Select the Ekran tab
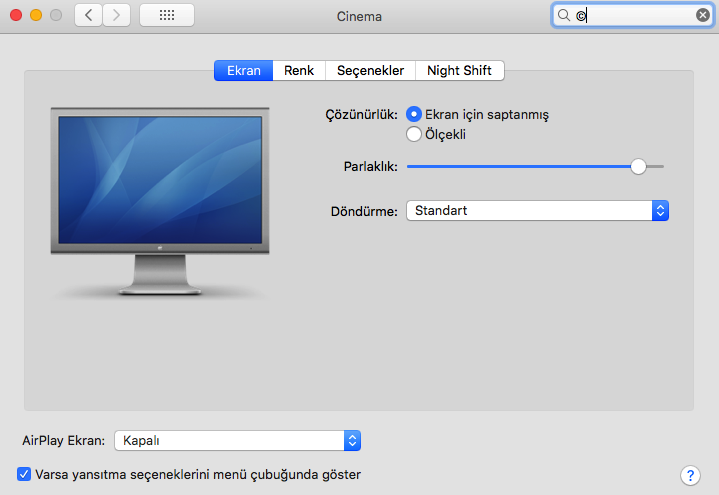The image size is (719, 495). click(243, 71)
